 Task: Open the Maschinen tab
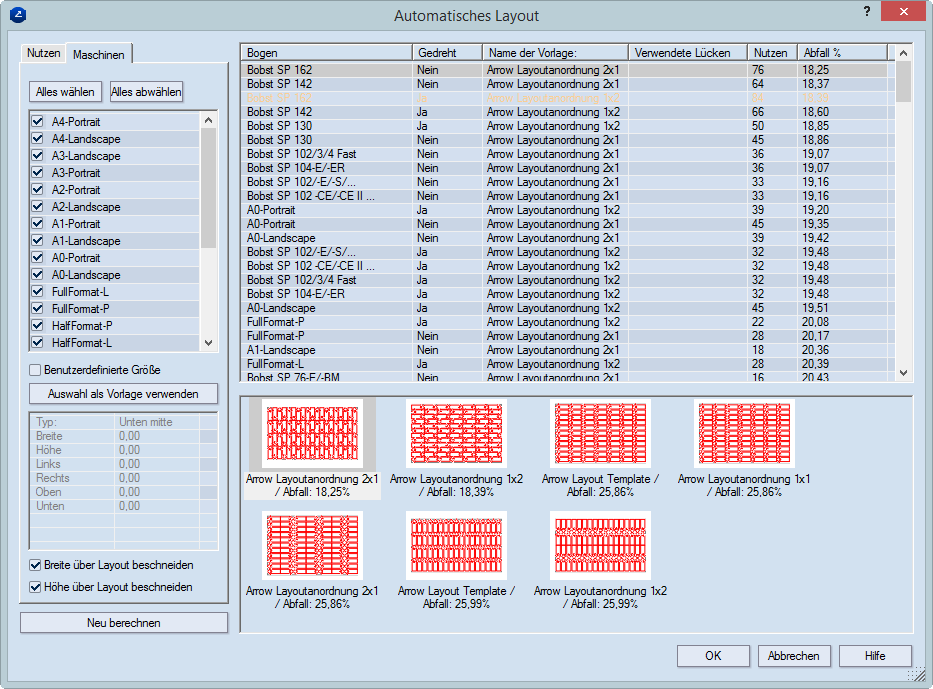point(98,54)
